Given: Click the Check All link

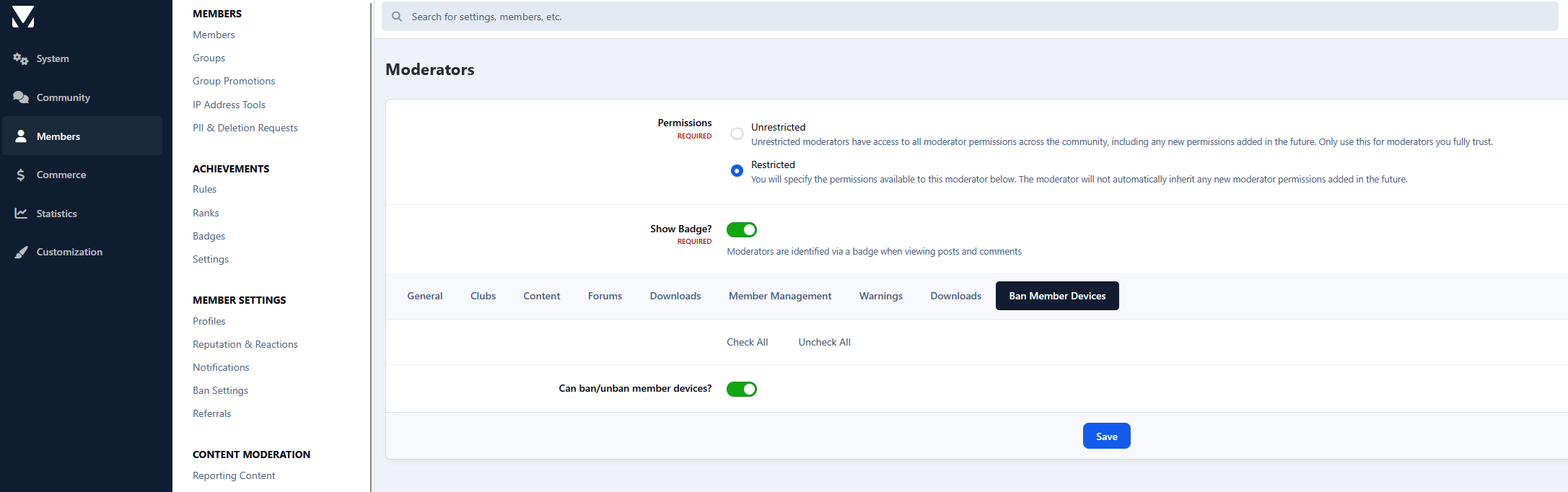Looking at the screenshot, I should (x=747, y=342).
